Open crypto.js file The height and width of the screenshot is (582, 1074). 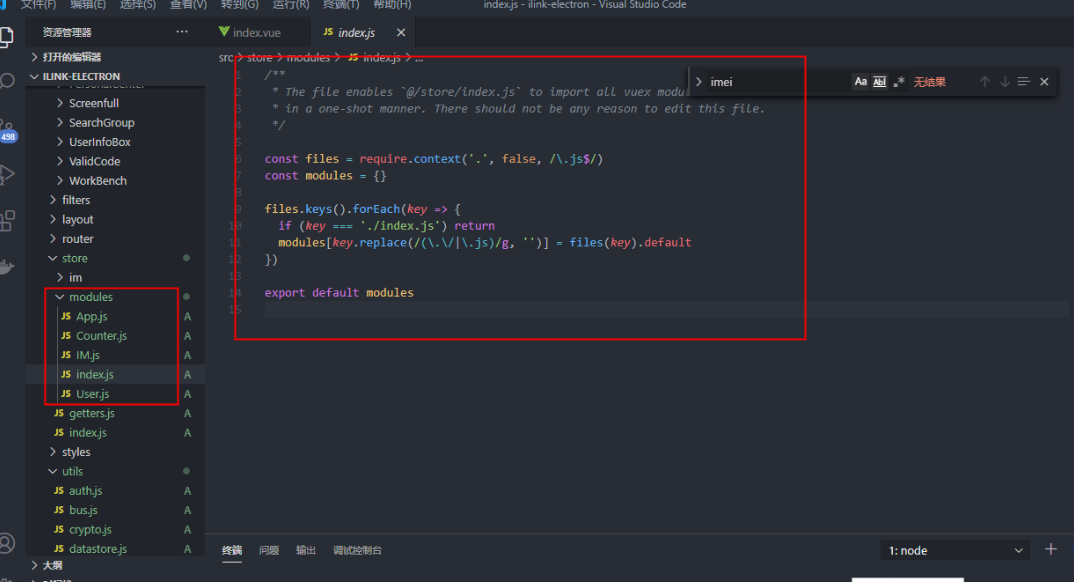tap(115, 529)
